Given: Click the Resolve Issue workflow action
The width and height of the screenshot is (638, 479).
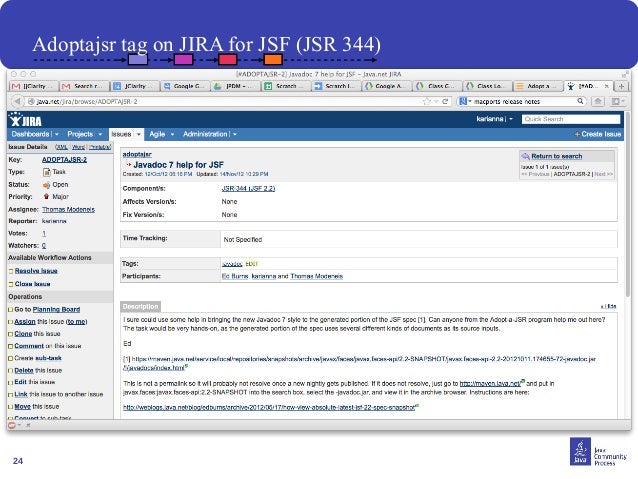Looking at the screenshot, I should point(36,271).
